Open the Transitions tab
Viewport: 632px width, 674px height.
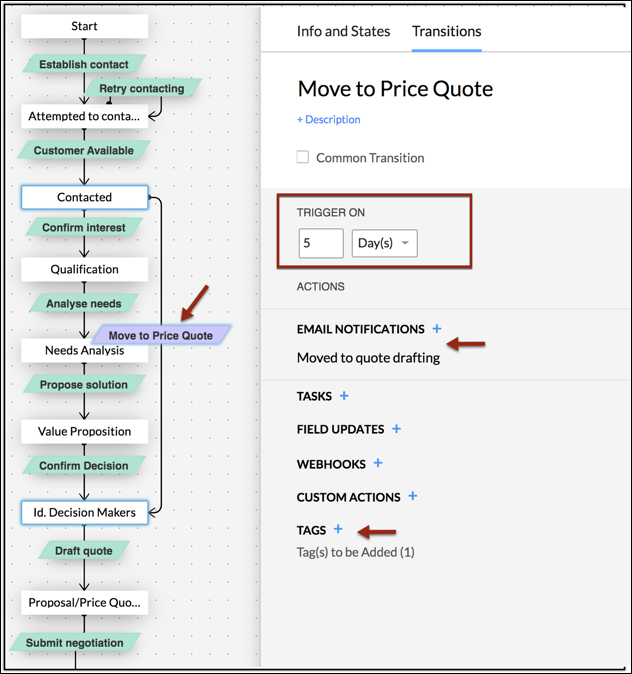point(447,31)
